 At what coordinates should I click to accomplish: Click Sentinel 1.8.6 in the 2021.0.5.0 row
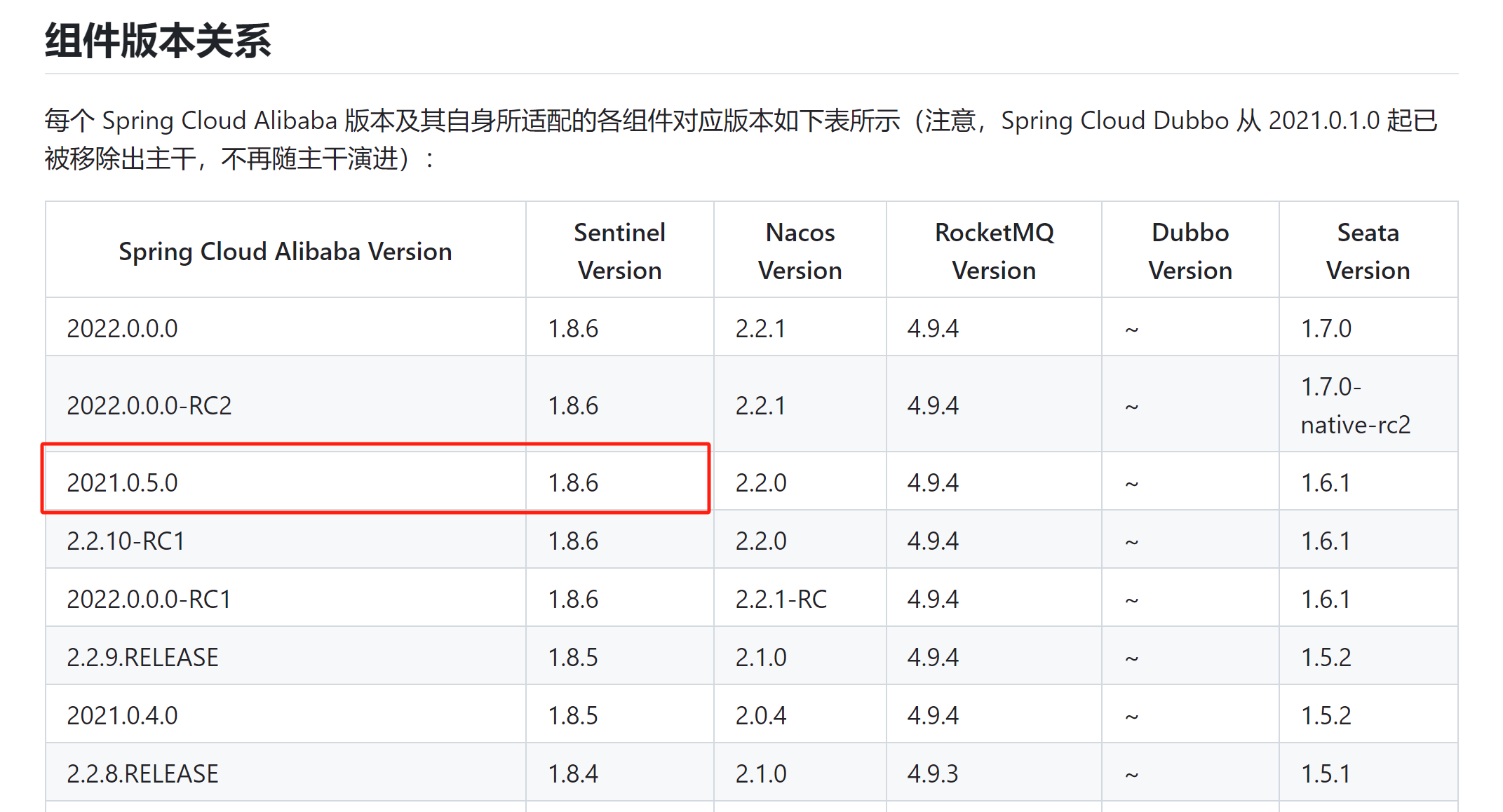[x=620, y=482]
